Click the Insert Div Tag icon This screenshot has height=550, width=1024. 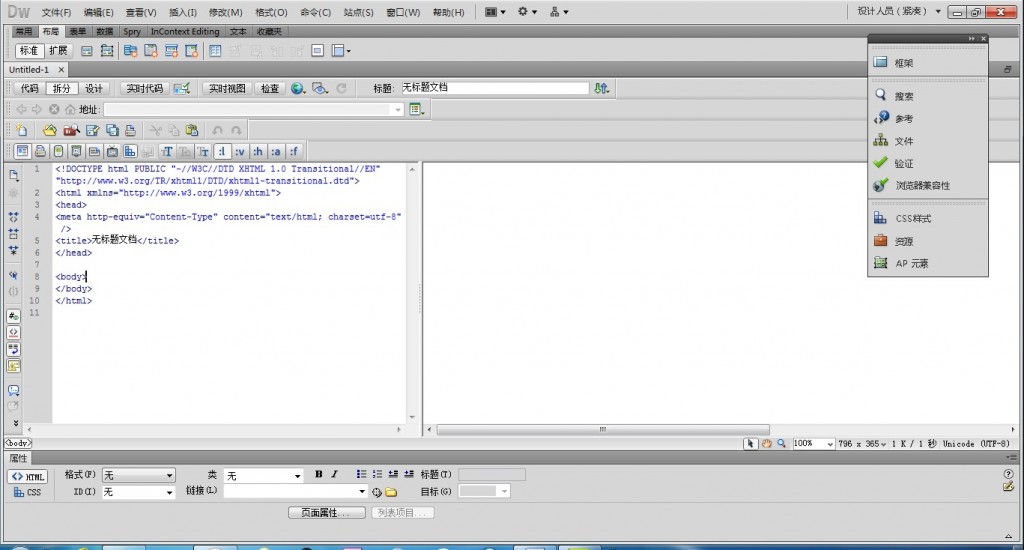point(86,50)
